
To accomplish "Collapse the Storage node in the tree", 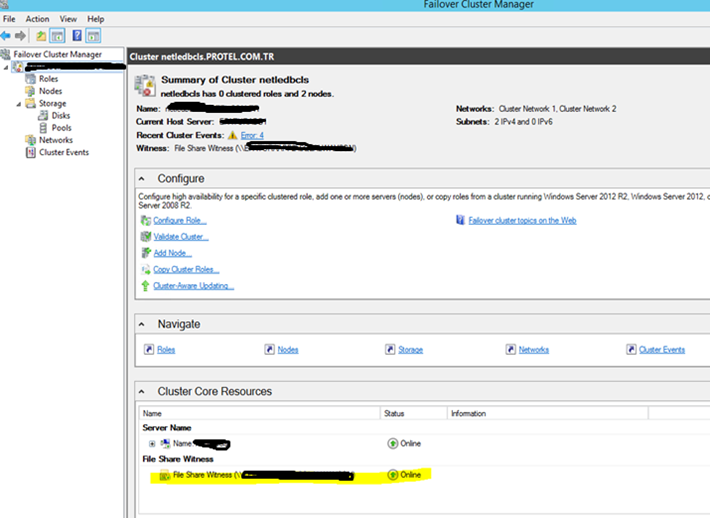I will [x=17, y=103].
